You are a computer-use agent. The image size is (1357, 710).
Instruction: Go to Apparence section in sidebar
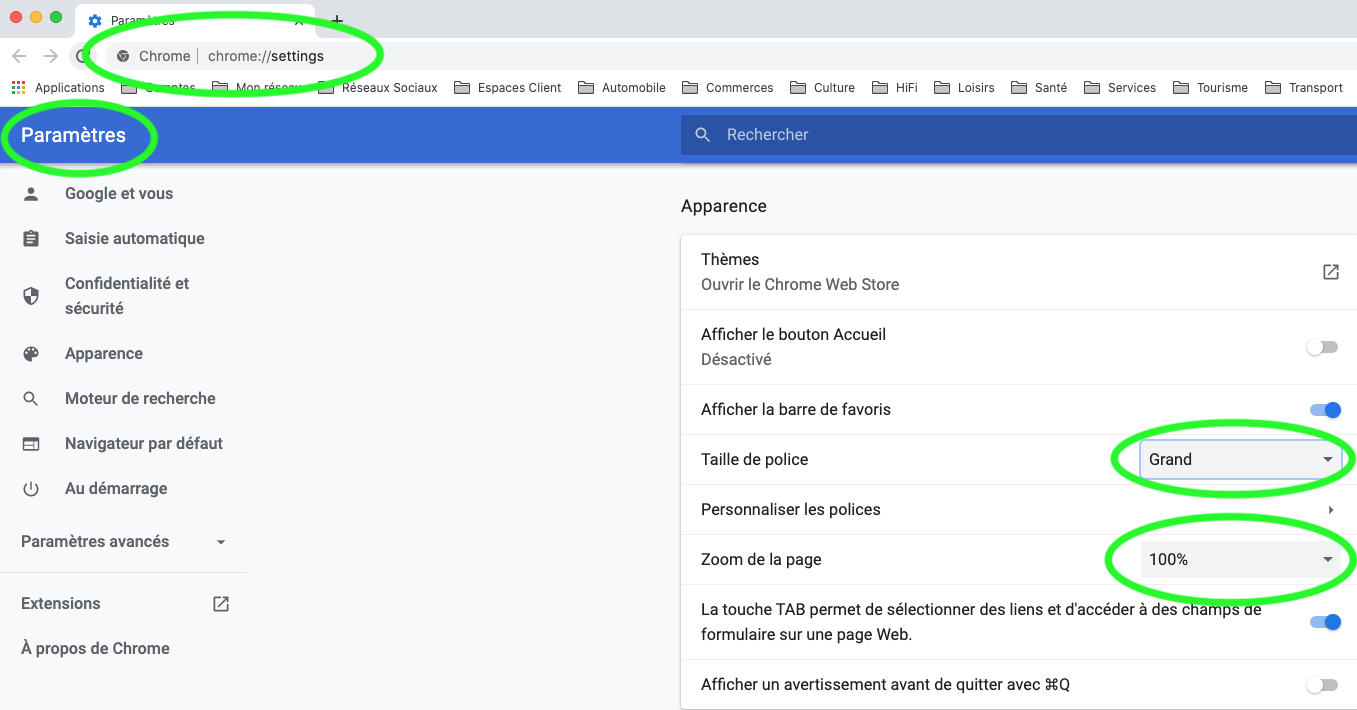(x=104, y=354)
